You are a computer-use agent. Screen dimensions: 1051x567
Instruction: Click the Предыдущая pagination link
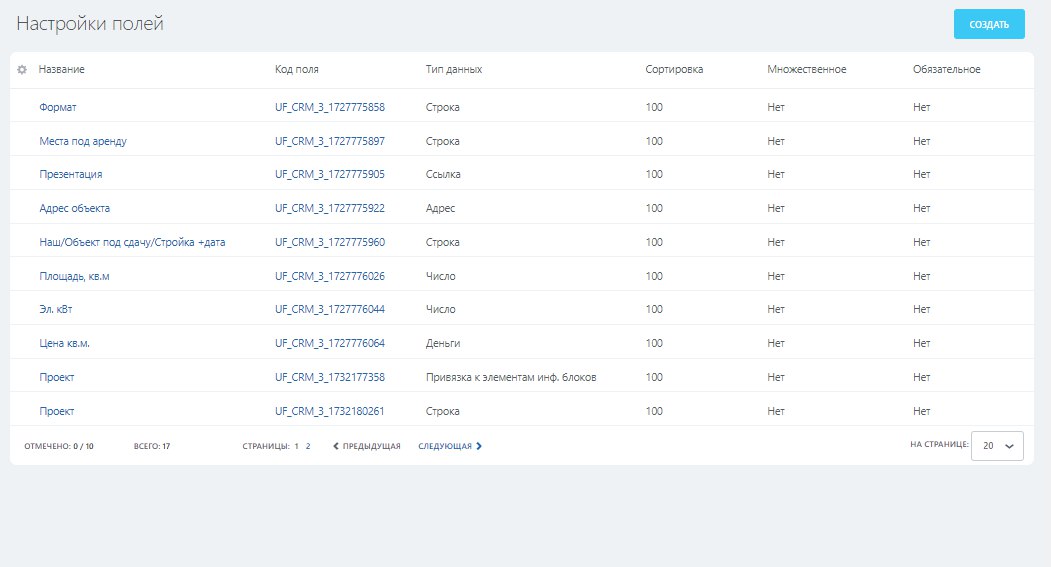click(x=366, y=446)
